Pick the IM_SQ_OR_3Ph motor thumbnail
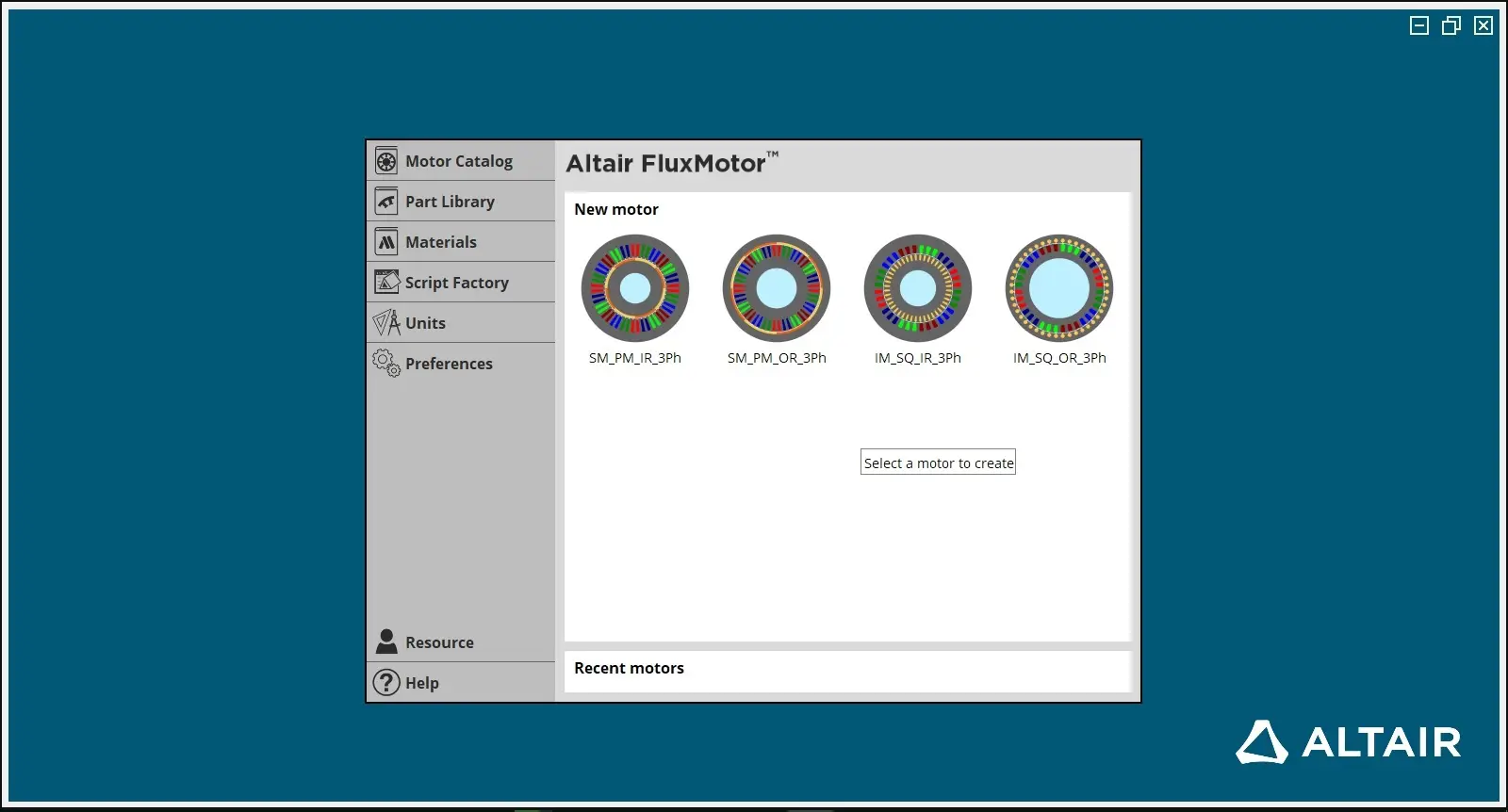The width and height of the screenshot is (1508, 812). [x=1059, y=288]
